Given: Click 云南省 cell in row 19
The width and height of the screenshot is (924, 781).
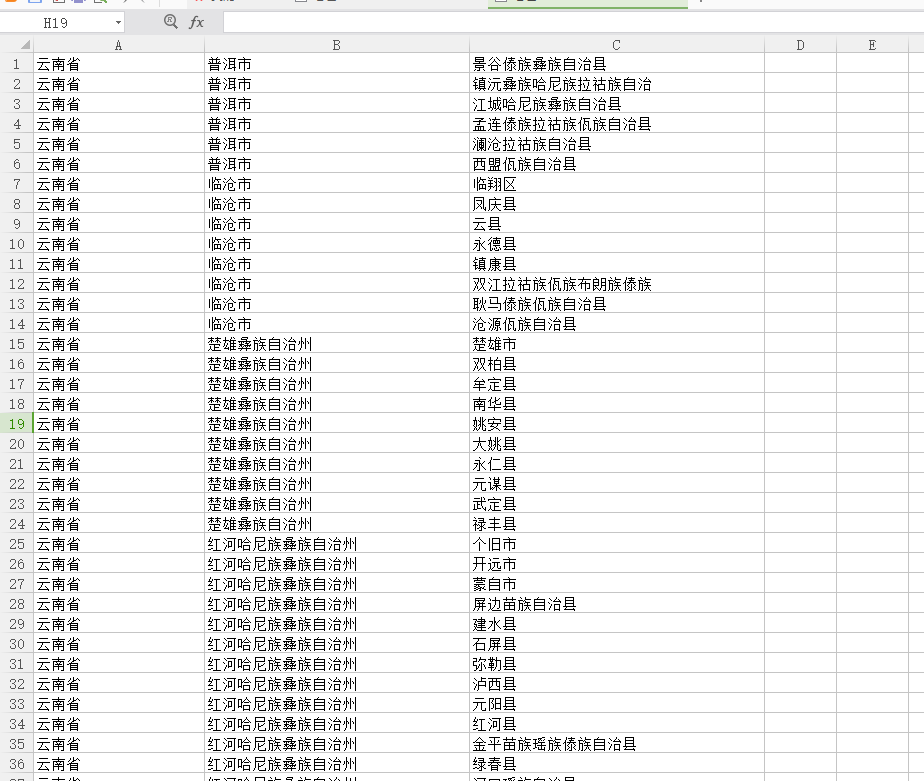Looking at the screenshot, I should click(x=118, y=424).
